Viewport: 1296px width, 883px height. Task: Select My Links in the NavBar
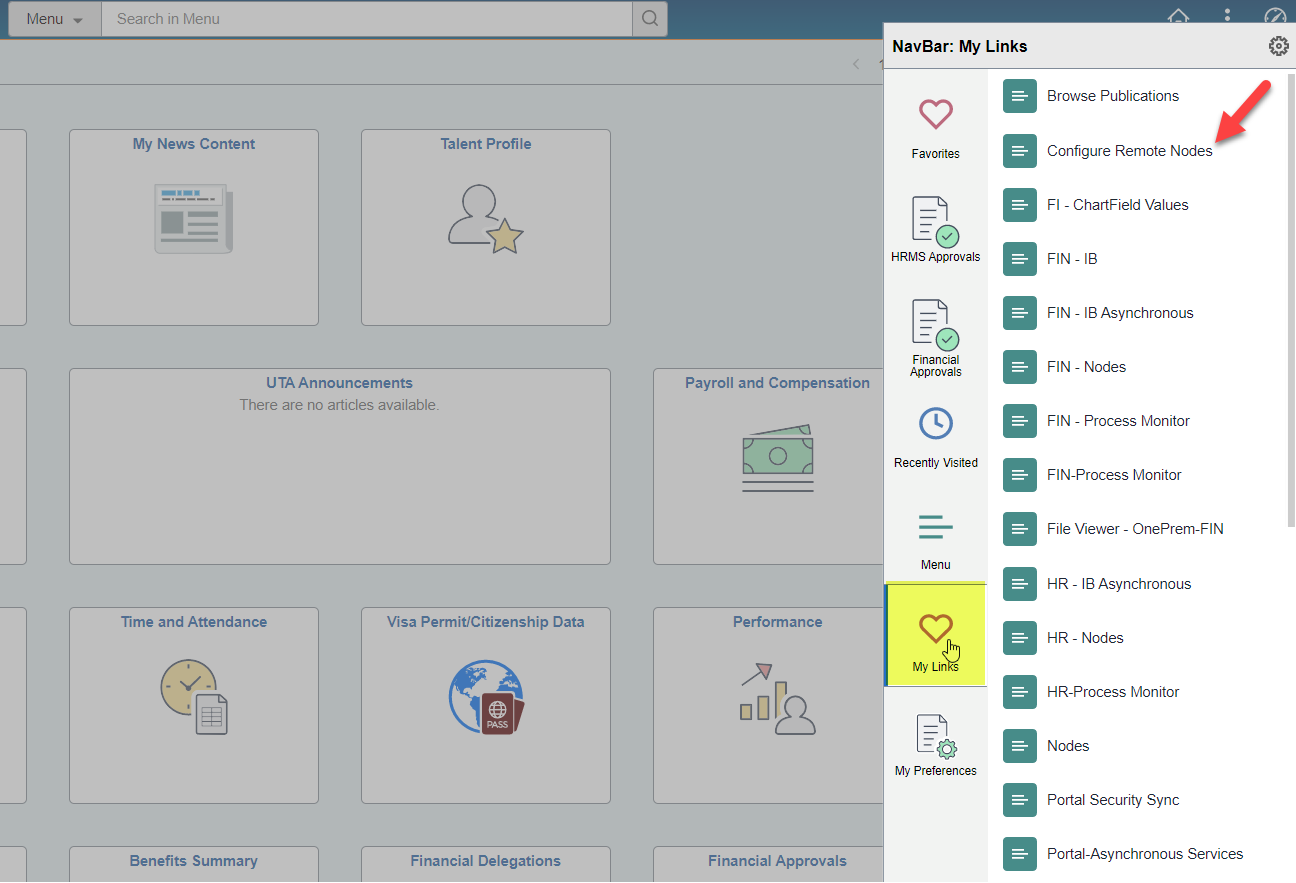click(935, 632)
